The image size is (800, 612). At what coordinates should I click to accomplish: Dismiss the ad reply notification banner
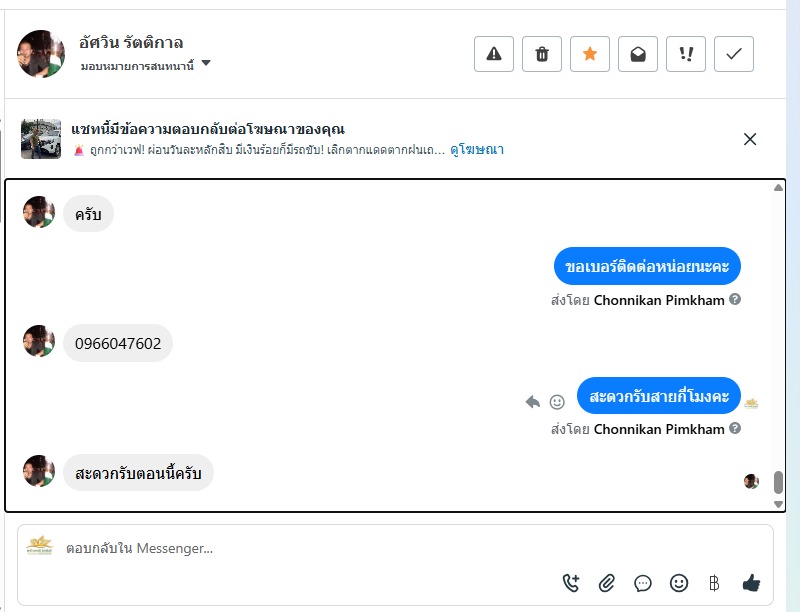[750, 139]
